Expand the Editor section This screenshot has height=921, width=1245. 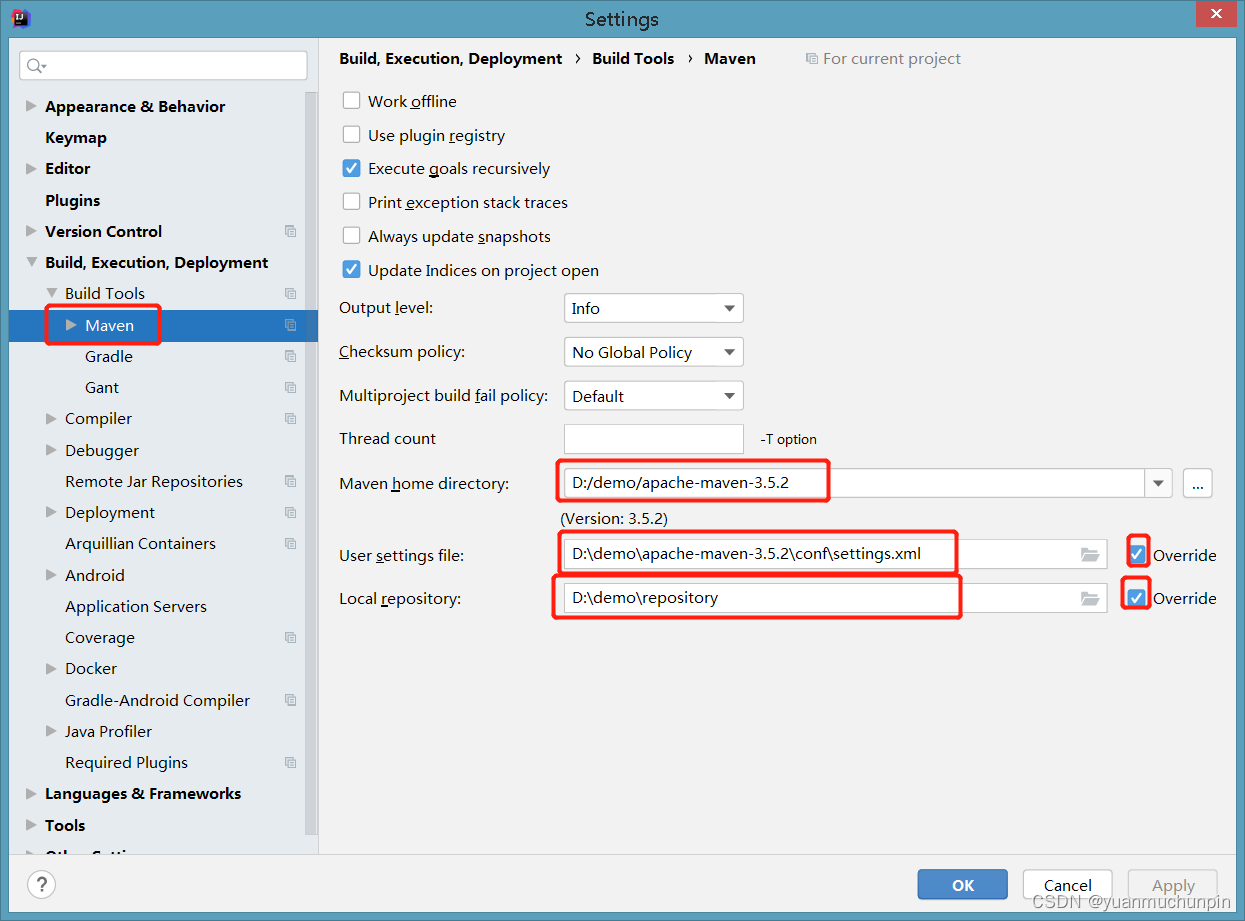31,168
